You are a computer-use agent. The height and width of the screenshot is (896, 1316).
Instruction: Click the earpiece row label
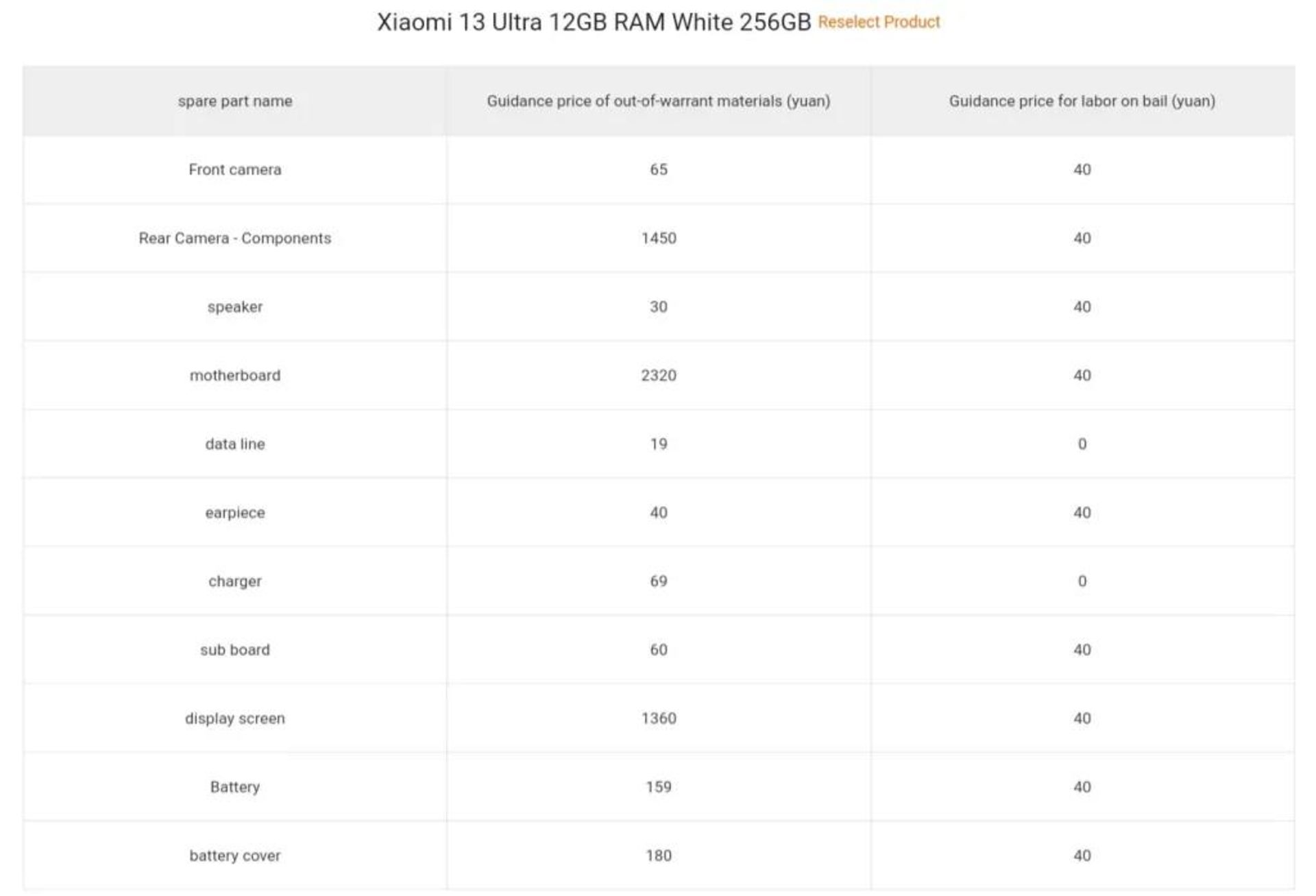click(x=235, y=513)
